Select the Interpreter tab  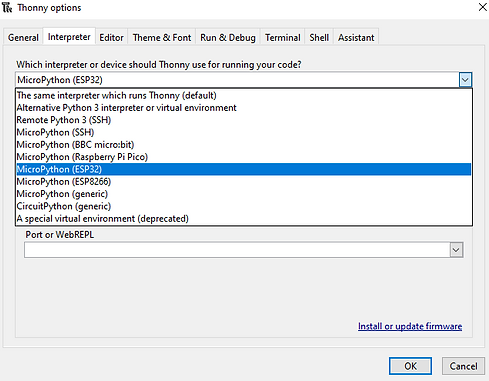[x=69, y=37]
